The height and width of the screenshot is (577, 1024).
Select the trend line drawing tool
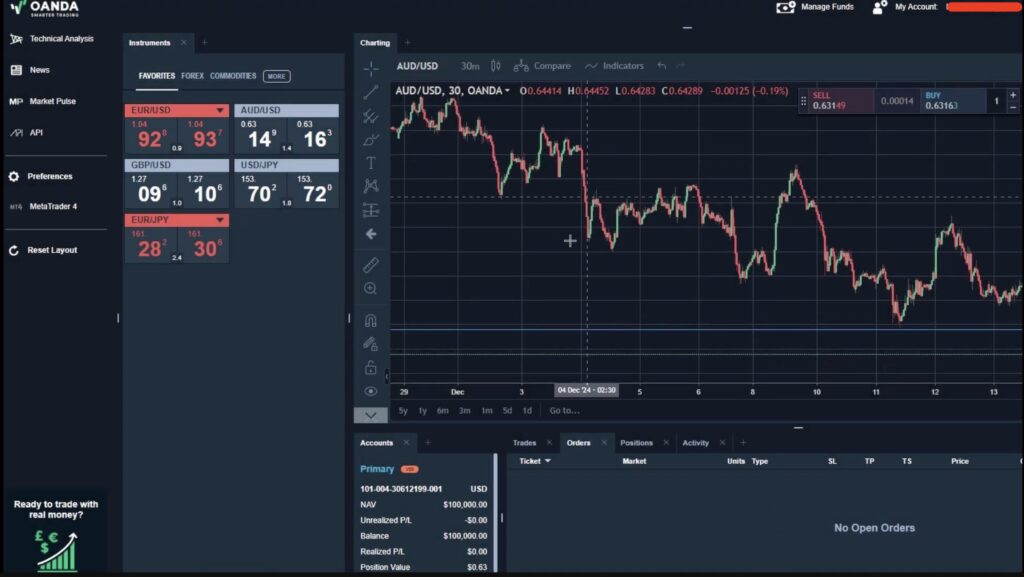point(371,92)
